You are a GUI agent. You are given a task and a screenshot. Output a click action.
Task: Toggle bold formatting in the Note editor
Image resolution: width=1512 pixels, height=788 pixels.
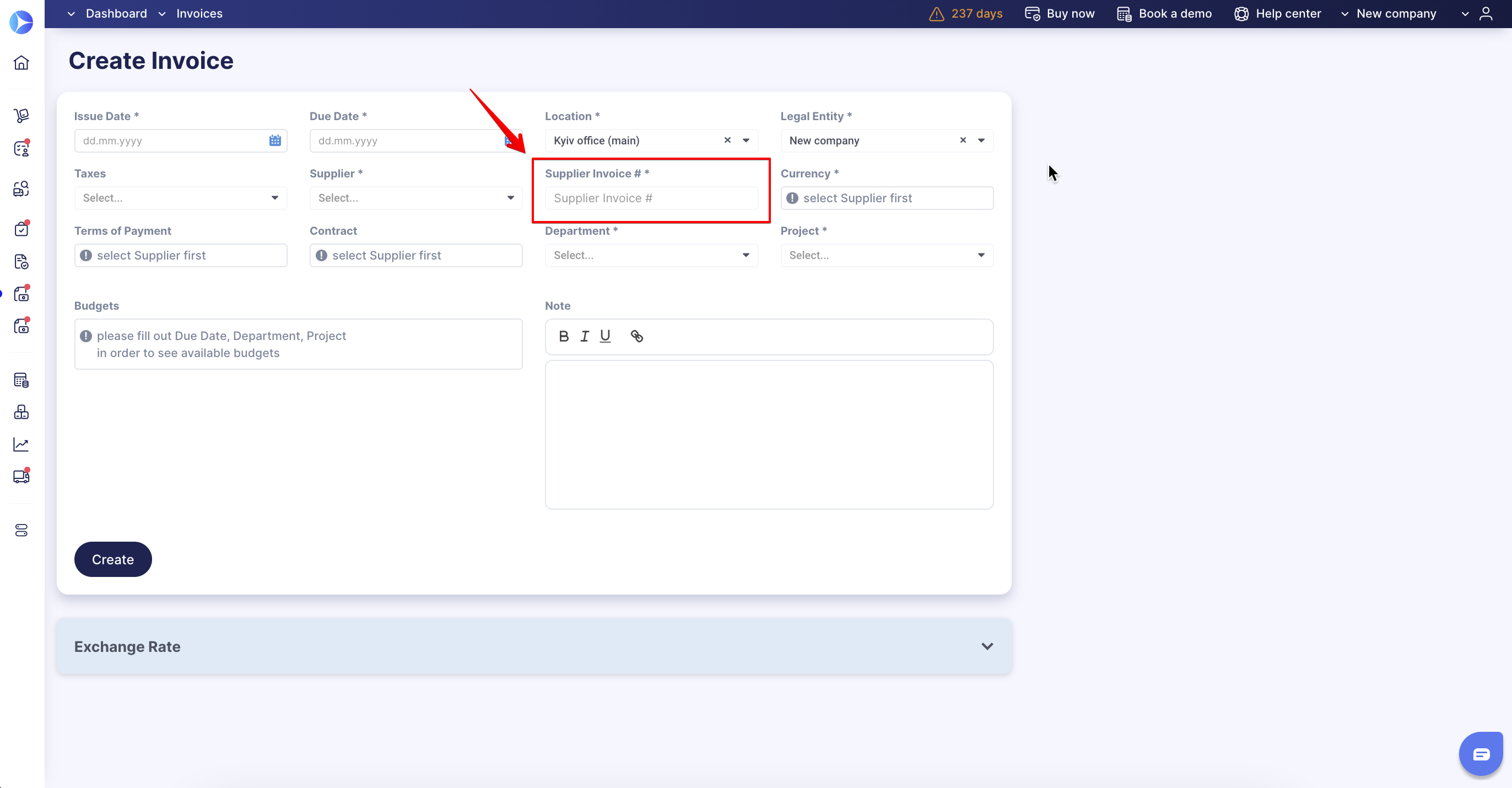coord(564,336)
